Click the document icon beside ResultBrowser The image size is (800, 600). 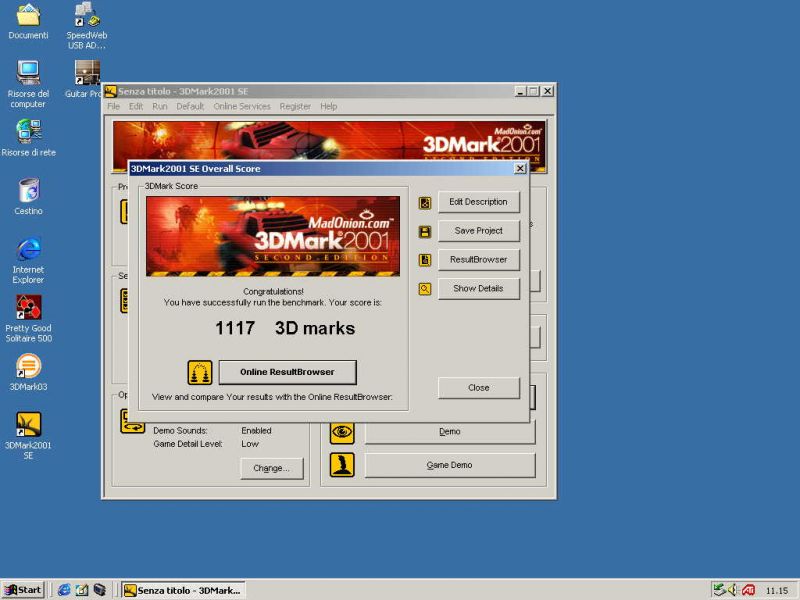tap(424, 260)
